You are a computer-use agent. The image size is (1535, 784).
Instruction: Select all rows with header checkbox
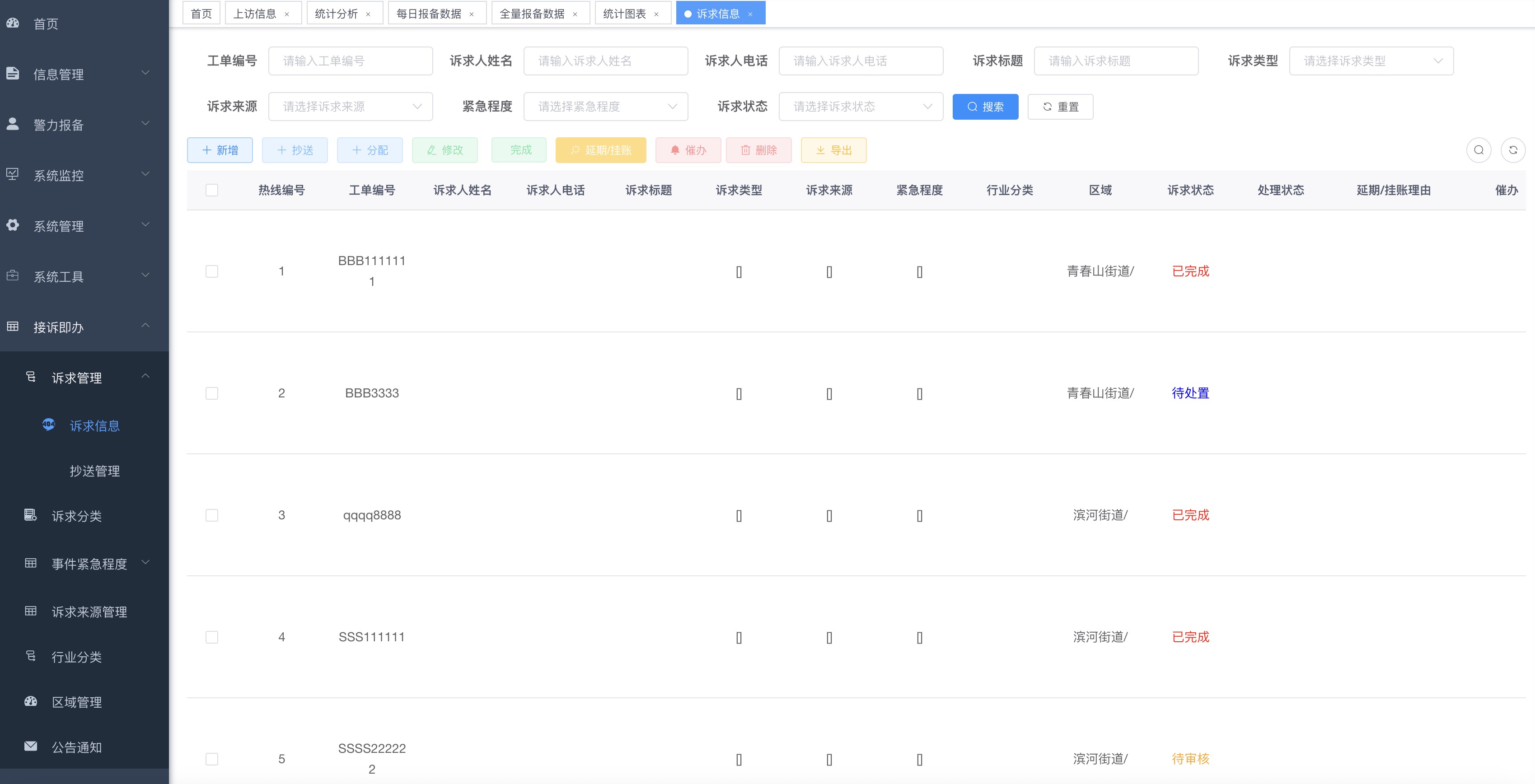tap(211, 190)
